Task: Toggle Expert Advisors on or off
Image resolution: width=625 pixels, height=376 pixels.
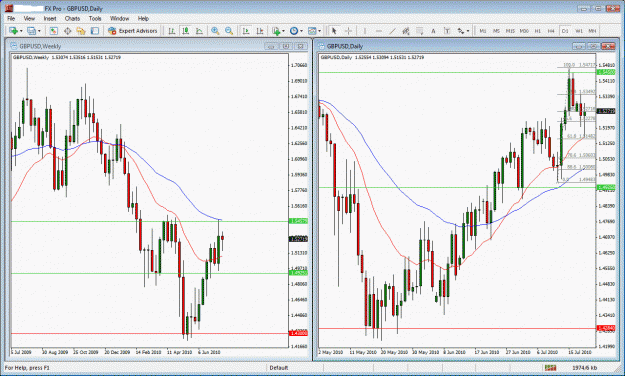Action: click(133, 31)
